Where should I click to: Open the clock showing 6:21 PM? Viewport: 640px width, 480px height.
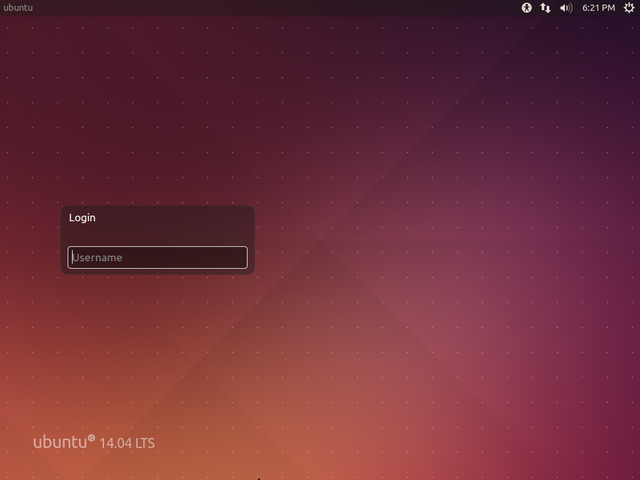tap(598, 8)
